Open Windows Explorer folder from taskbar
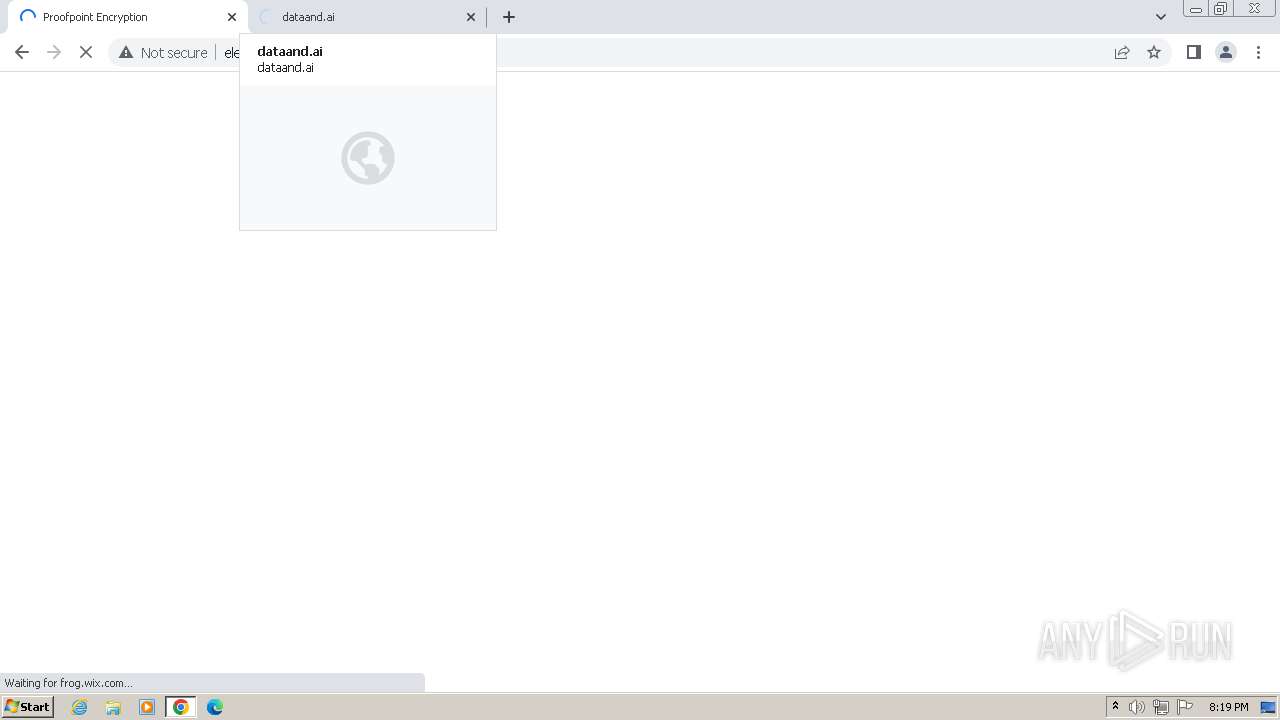The image size is (1280, 720). (x=113, y=707)
